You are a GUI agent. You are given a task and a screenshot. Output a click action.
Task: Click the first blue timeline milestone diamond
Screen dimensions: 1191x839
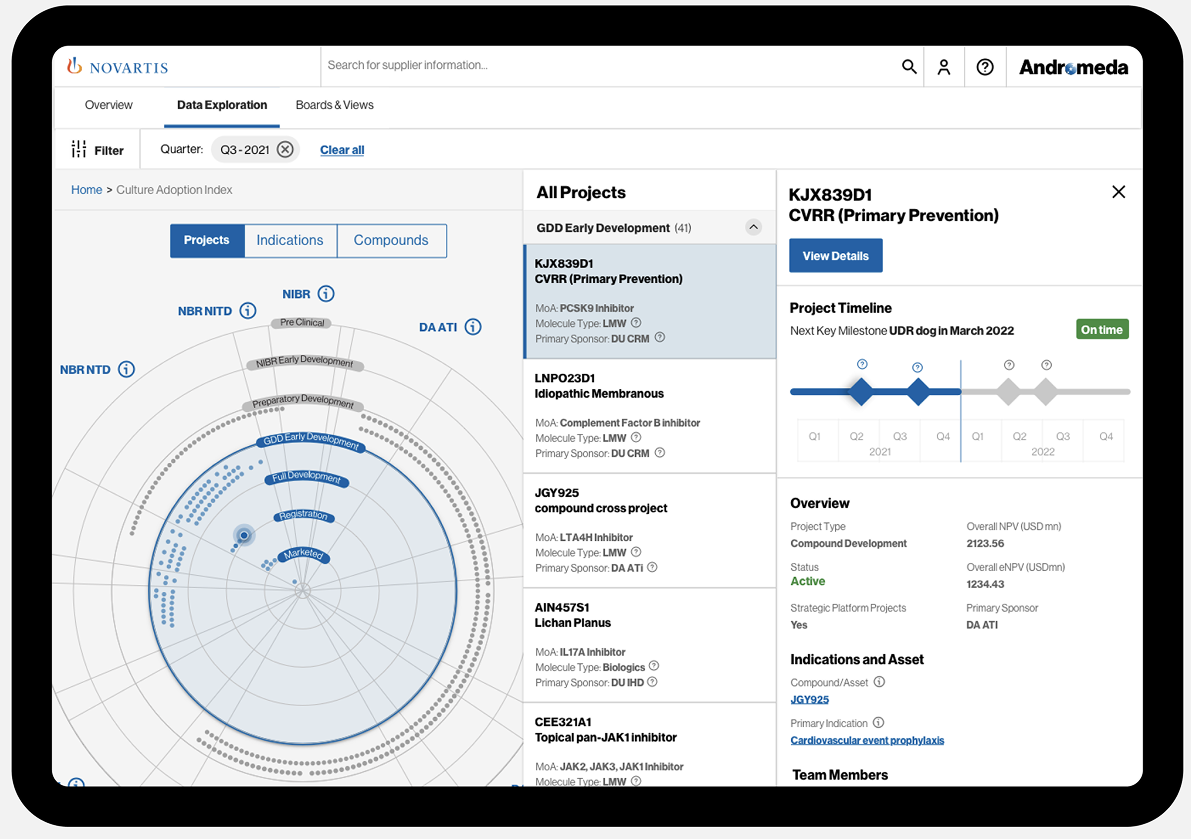coord(861,392)
